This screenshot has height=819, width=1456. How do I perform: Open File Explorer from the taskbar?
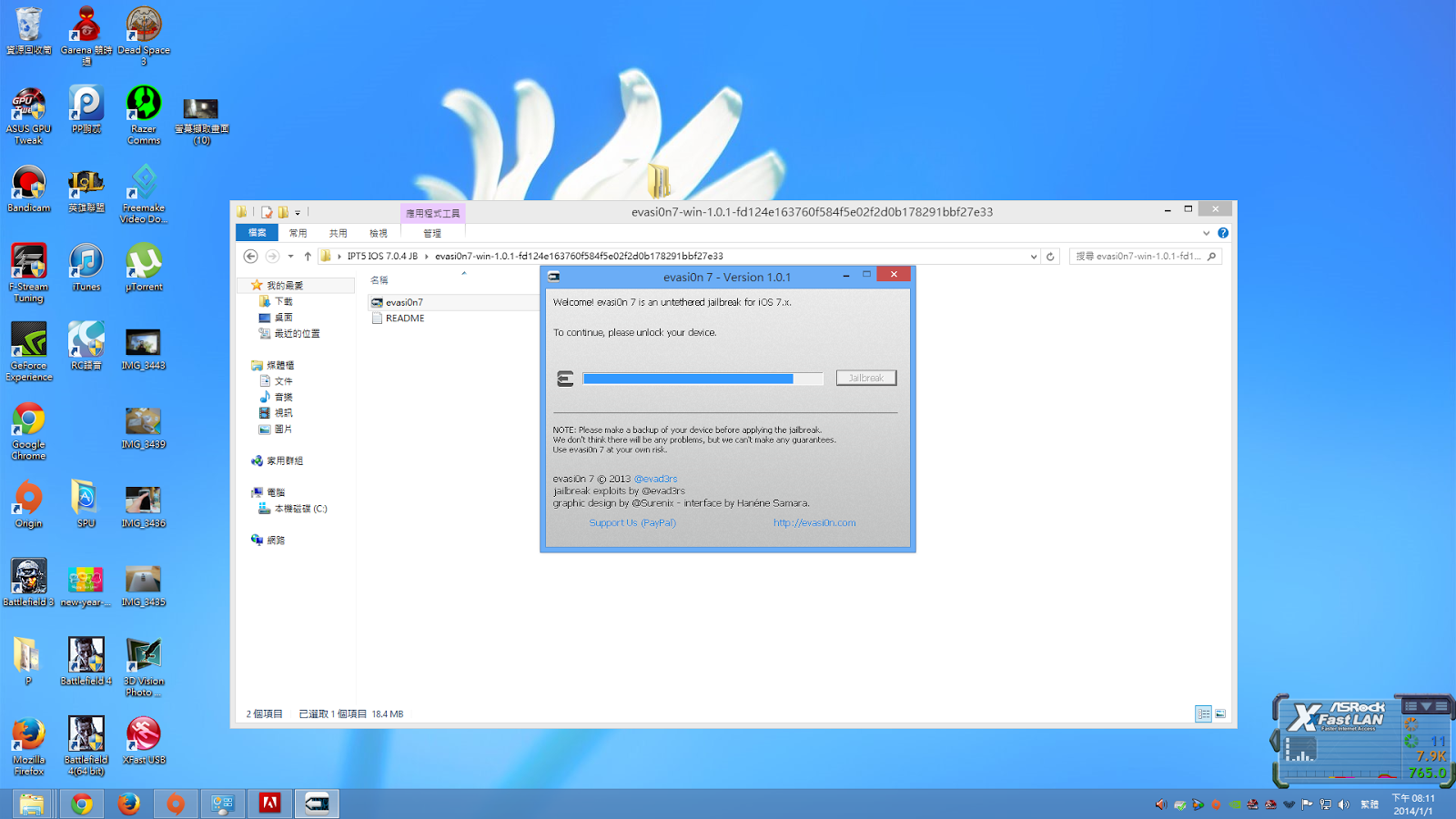(x=32, y=804)
